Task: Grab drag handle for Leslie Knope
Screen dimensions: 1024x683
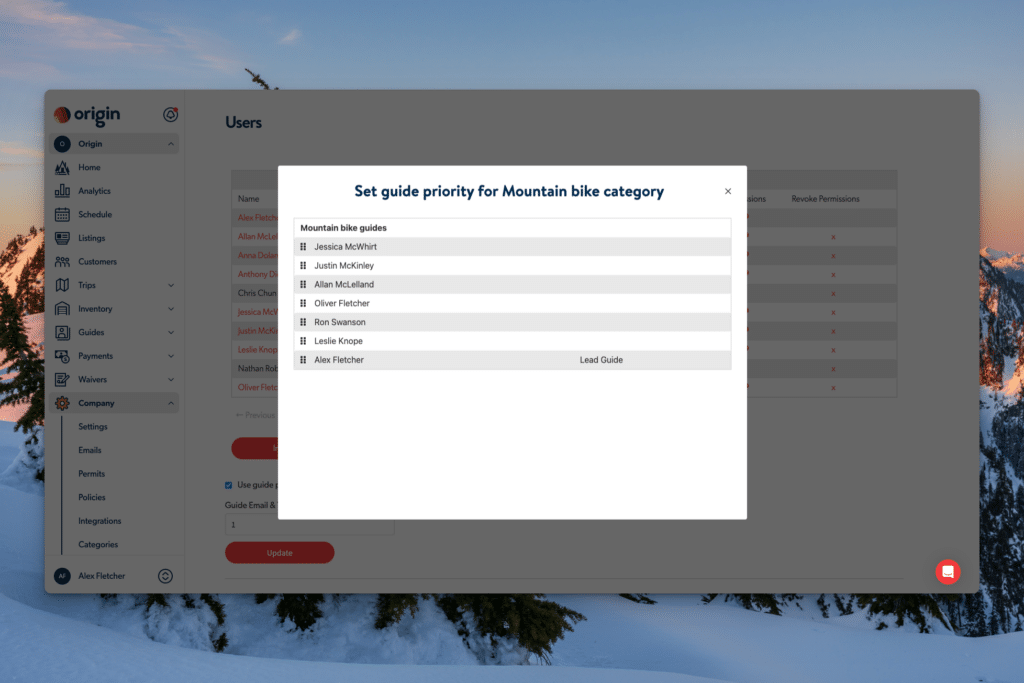Action: coord(303,341)
